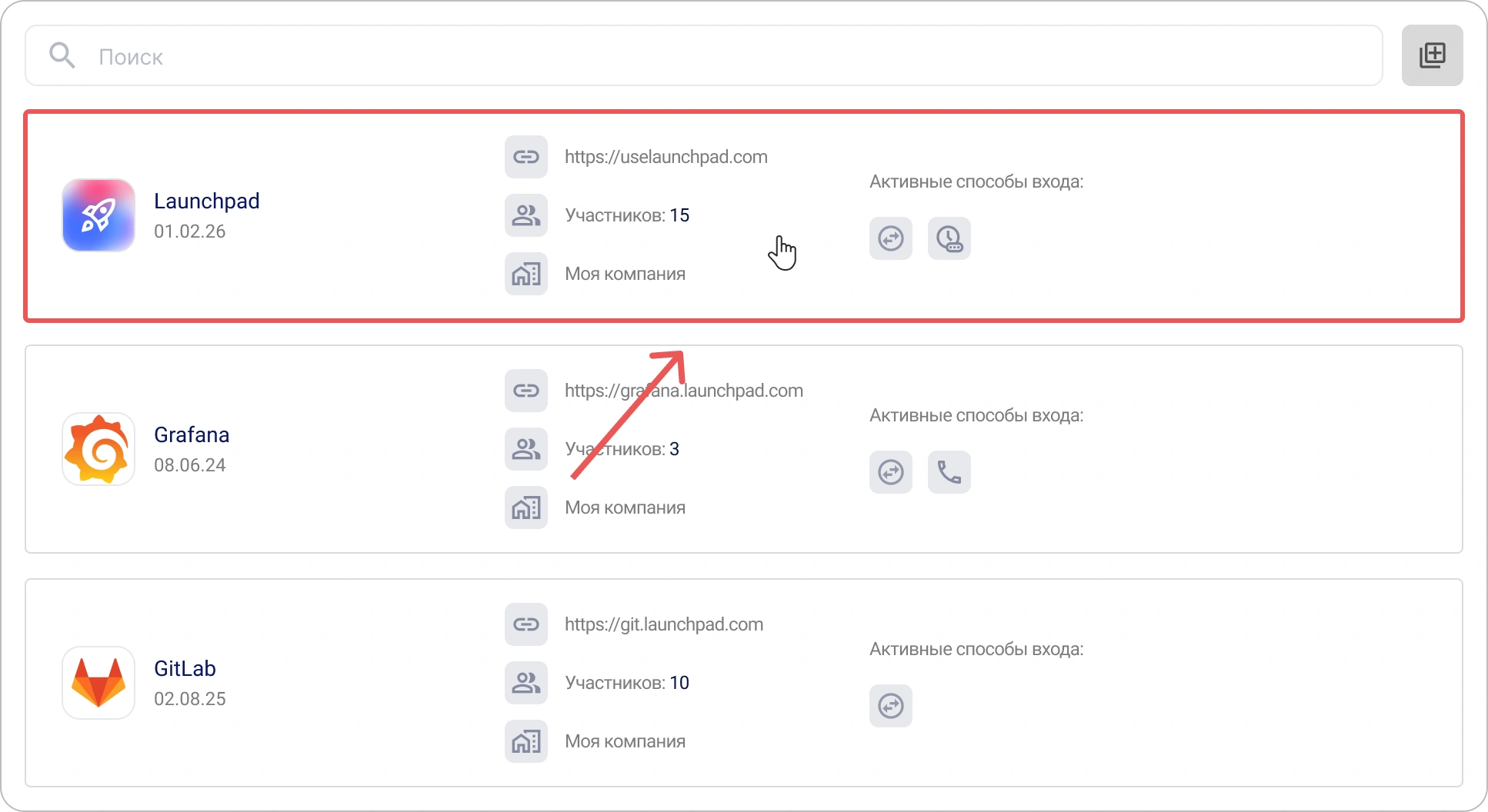Open the Launchpad application name link
Image resolution: width=1488 pixels, height=812 pixels.
pos(206,201)
